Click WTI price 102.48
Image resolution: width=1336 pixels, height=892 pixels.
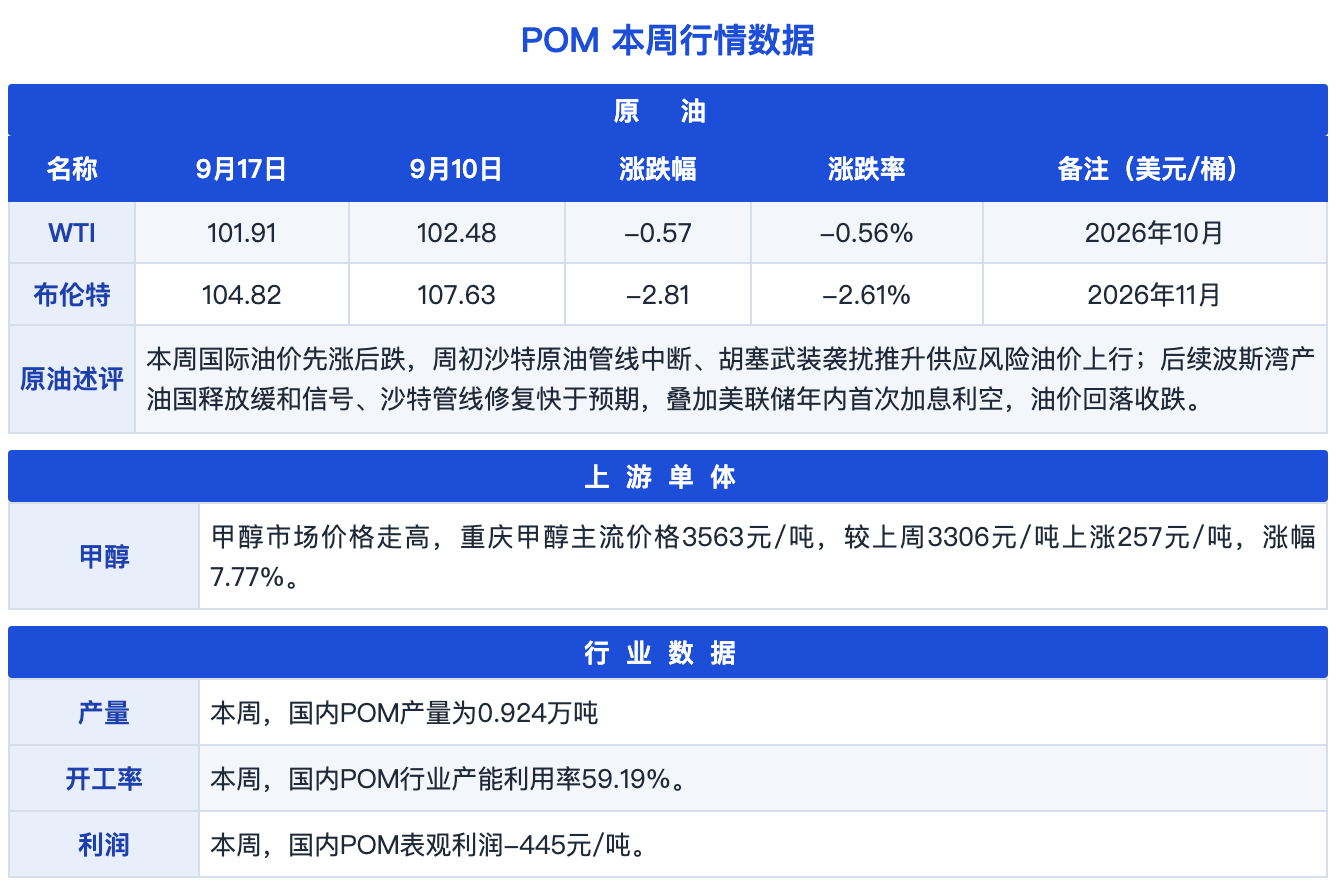pos(456,233)
